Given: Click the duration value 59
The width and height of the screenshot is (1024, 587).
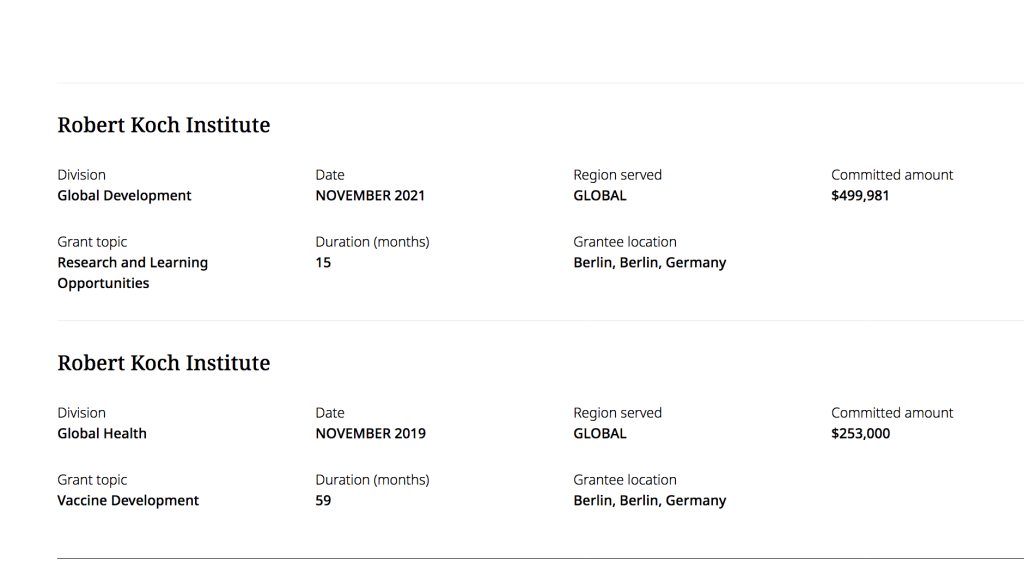Looking at the screenshot, I should pos(323,501).
